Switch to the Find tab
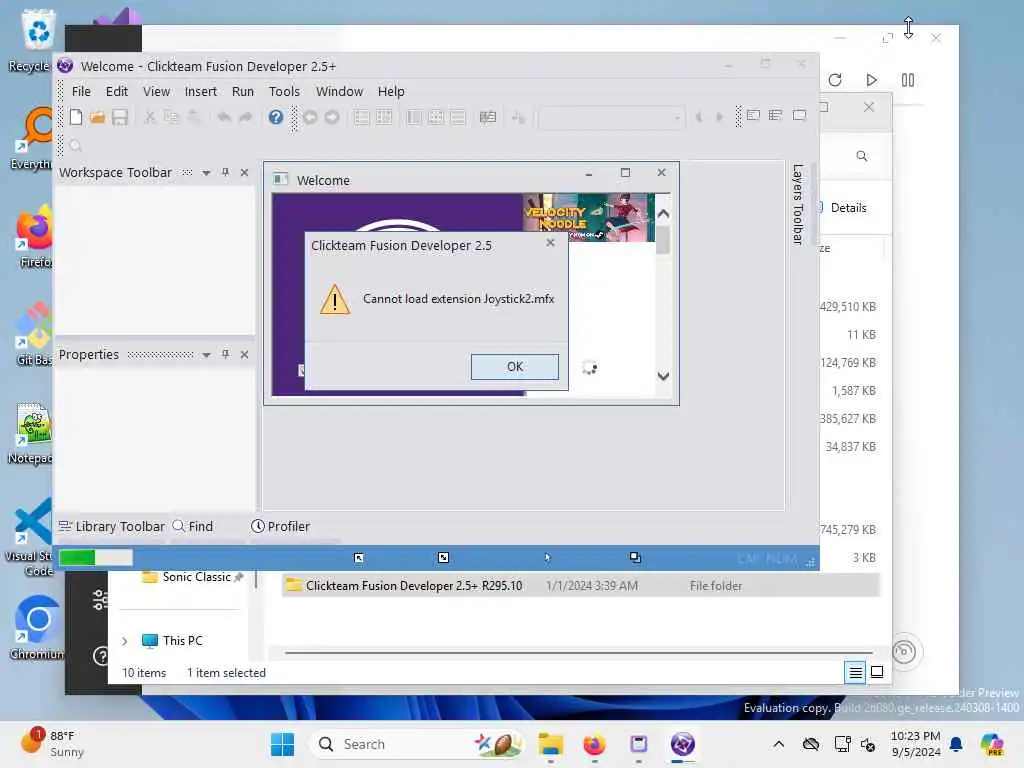The image size is (1024, 768). pos(193,526)
